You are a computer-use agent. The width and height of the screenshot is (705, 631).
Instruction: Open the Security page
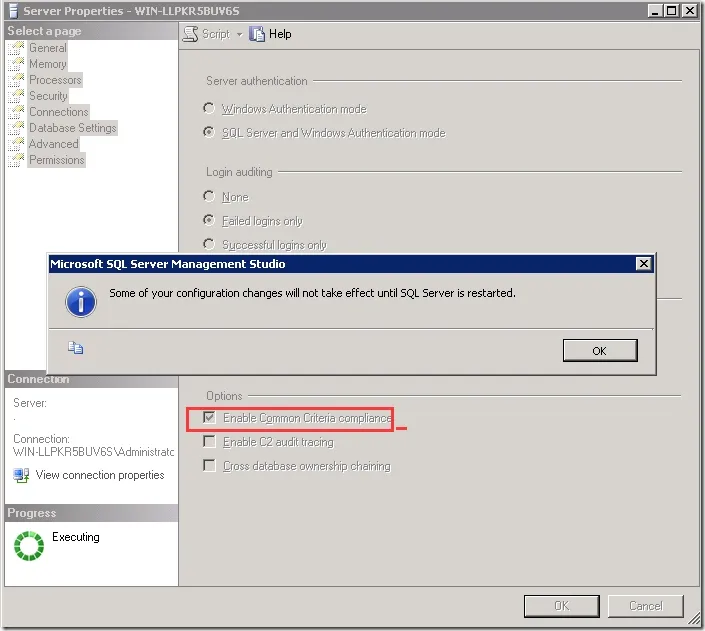click(x=48, y=96)
